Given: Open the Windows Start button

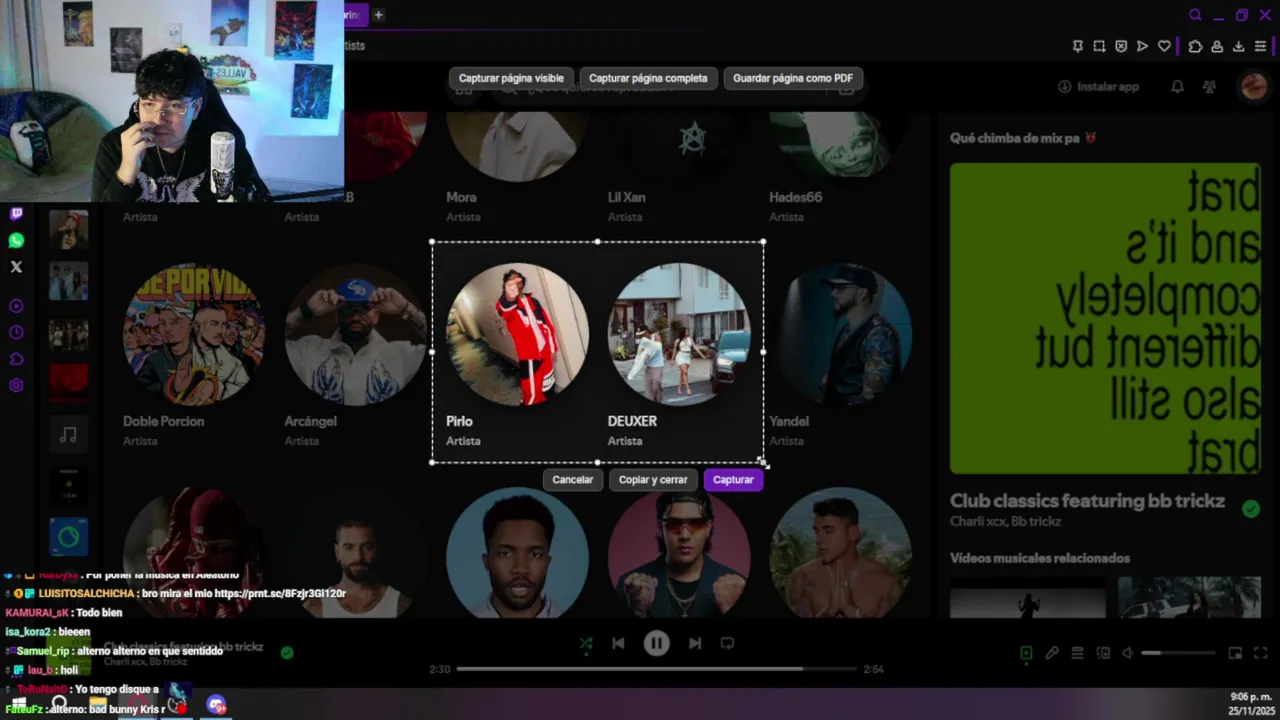Looking at the screenshot, I should pyautogui.click(x=18, y=705).
